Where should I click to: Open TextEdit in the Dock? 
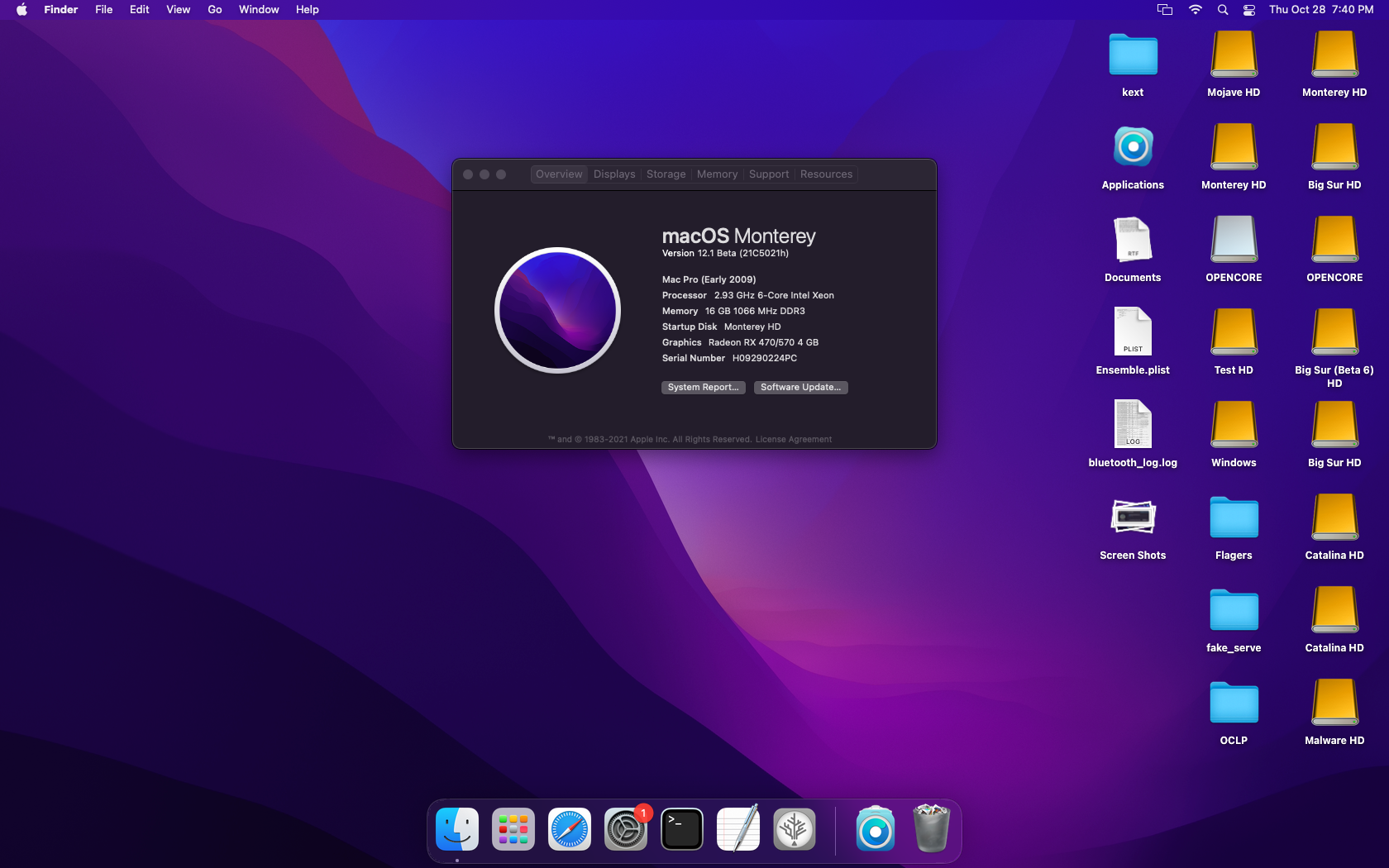point(738,829)
